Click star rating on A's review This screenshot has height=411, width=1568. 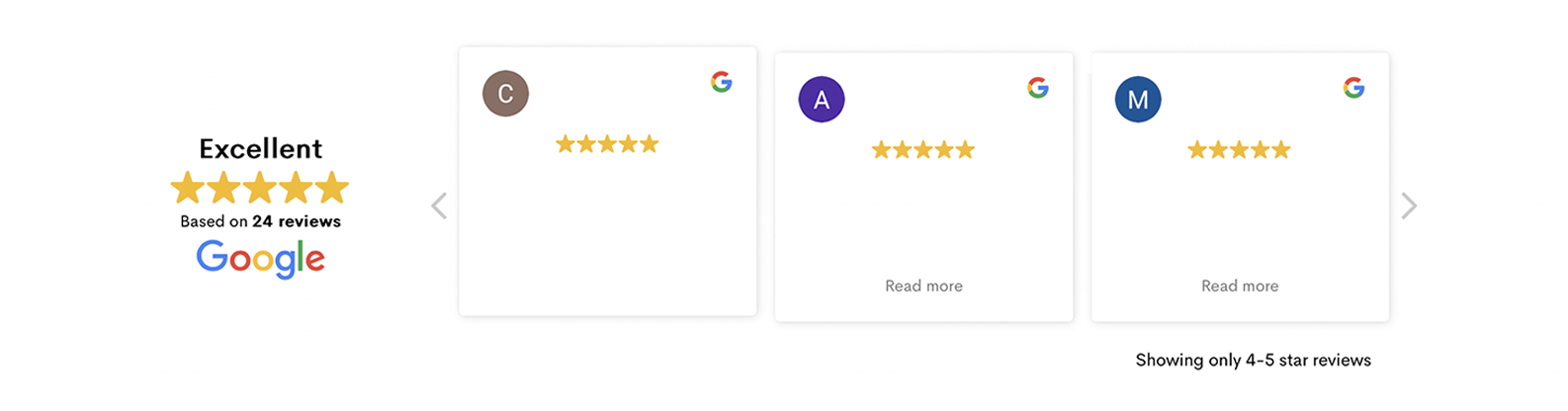923,150
